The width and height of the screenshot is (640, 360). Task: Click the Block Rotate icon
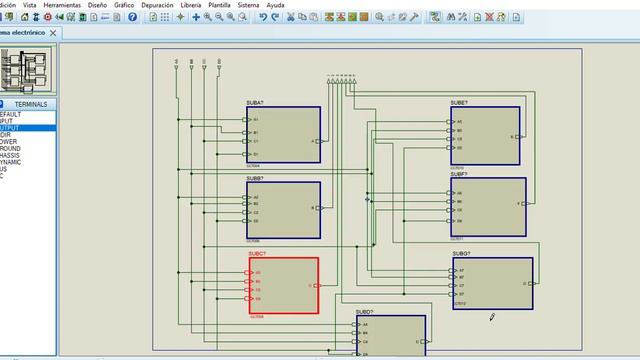(352, 17)
